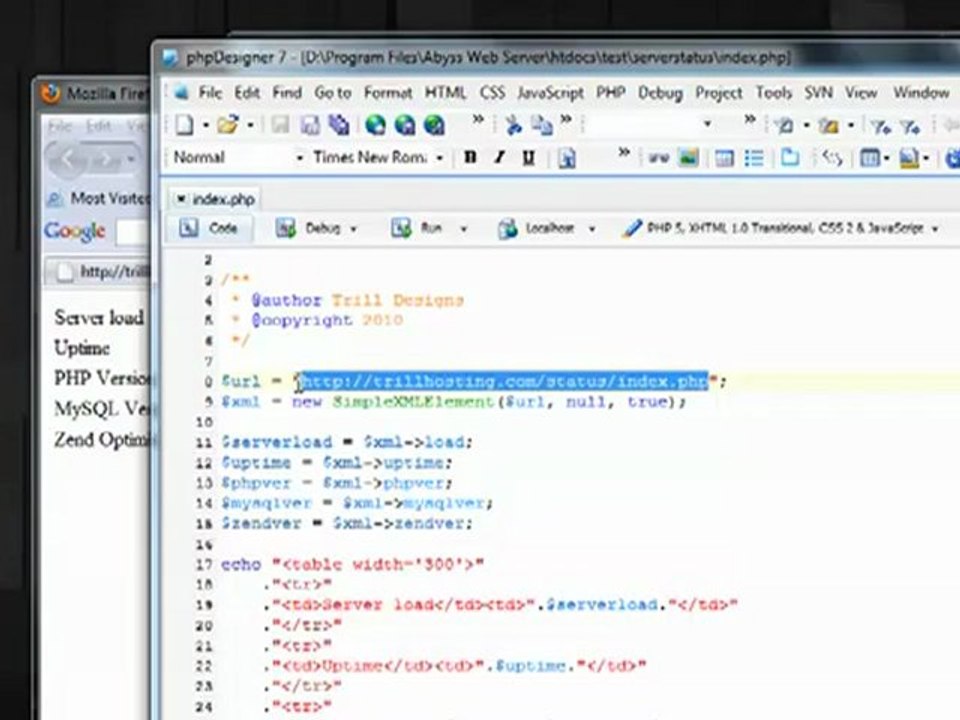Click the blue folder icon in formatting toolbar
This screenshot has height=720, width=960.
coord(790,157)
